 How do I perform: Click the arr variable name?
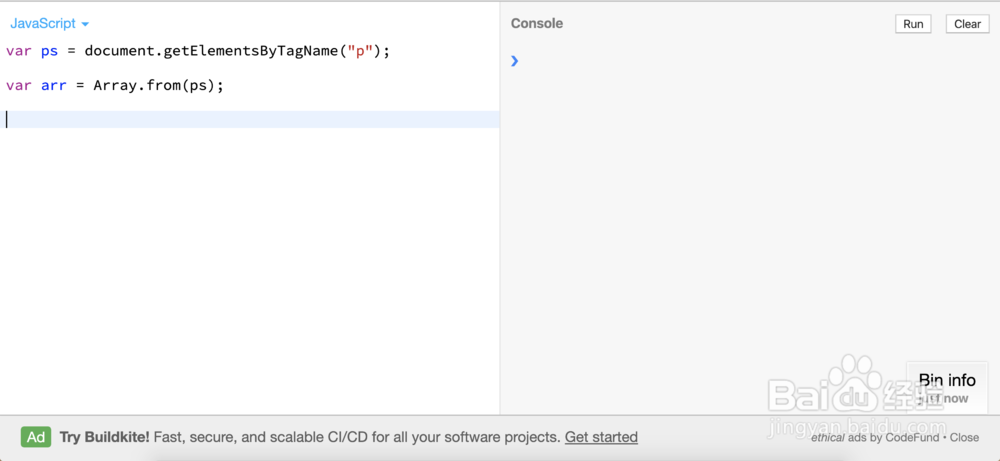click(54, 85)
